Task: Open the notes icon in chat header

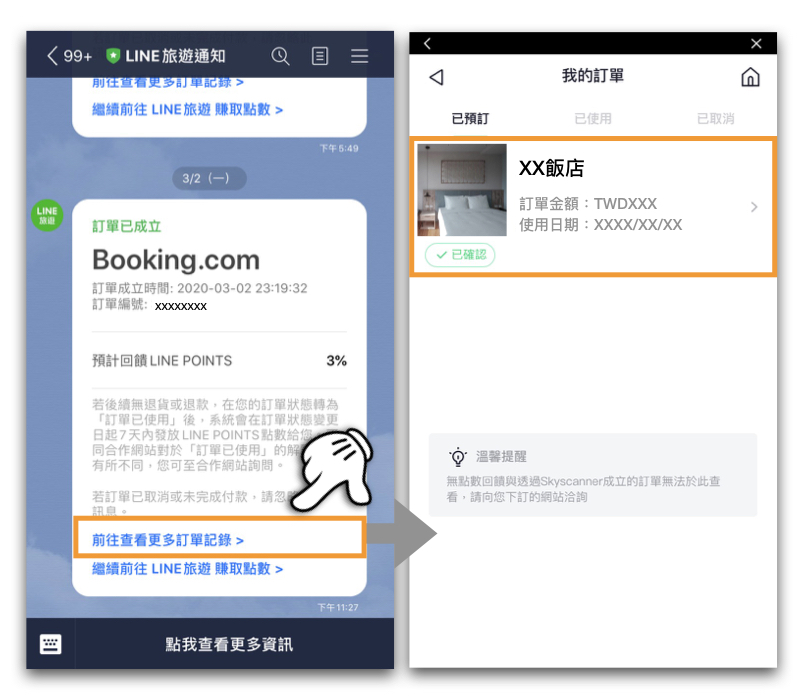Action: pos(320,56)
